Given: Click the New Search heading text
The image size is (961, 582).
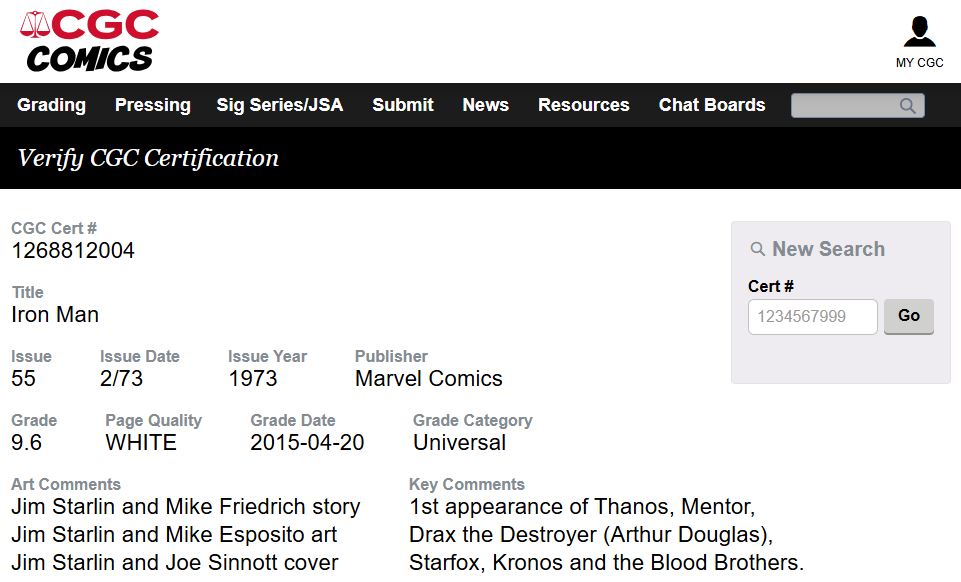Looking at the screenshot, I should click(828, 250).
